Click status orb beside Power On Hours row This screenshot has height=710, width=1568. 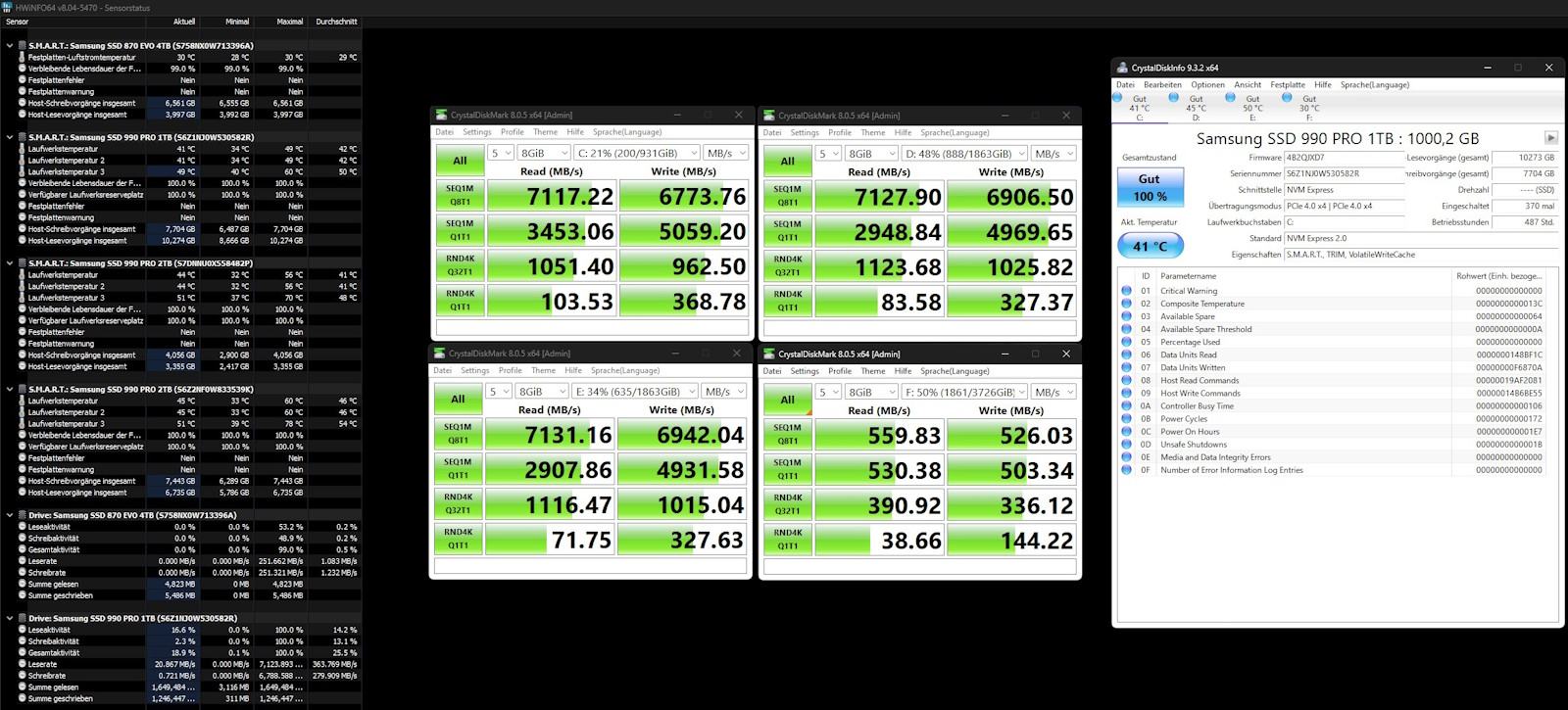(1126, 431)
